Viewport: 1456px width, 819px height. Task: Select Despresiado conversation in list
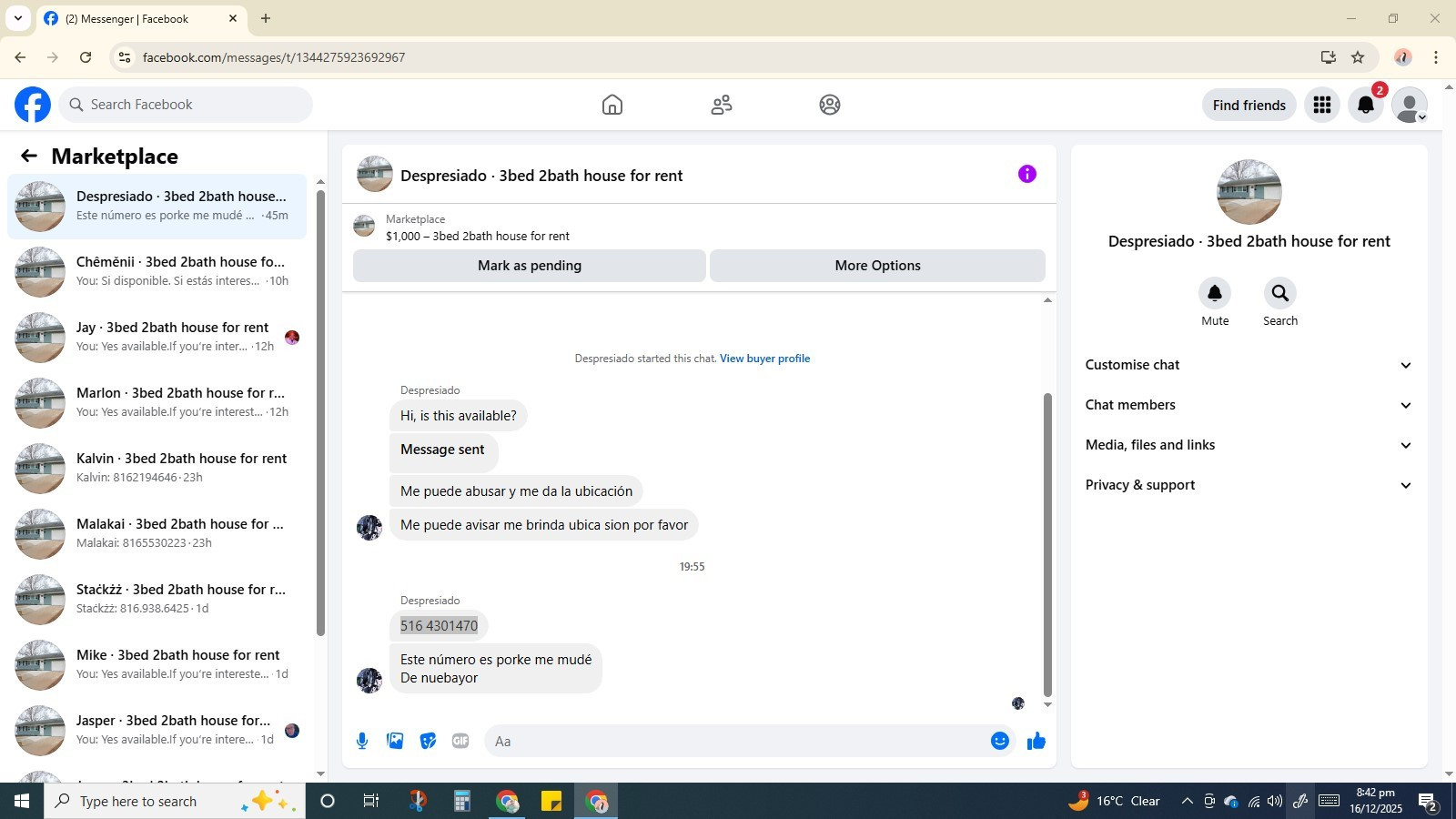click(x=157, y=206)
